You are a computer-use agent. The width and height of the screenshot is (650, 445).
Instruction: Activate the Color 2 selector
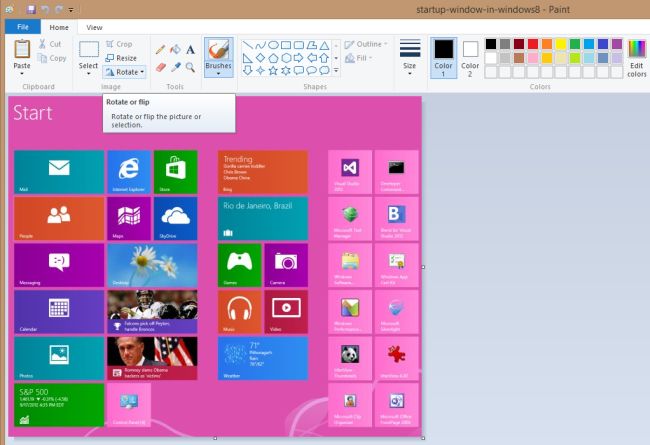[470, 58]
